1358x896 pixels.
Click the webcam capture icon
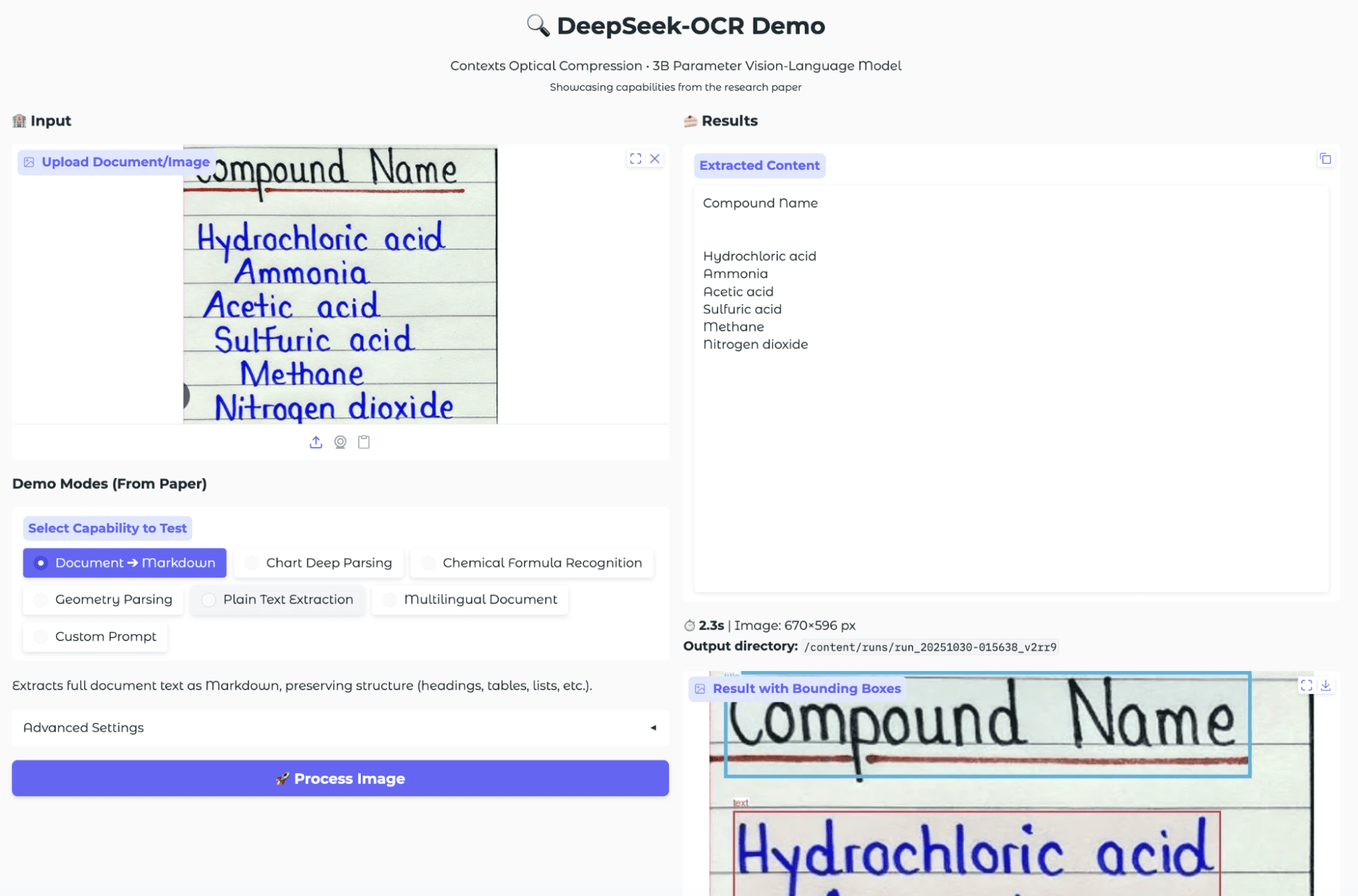(x=340, y=442)
